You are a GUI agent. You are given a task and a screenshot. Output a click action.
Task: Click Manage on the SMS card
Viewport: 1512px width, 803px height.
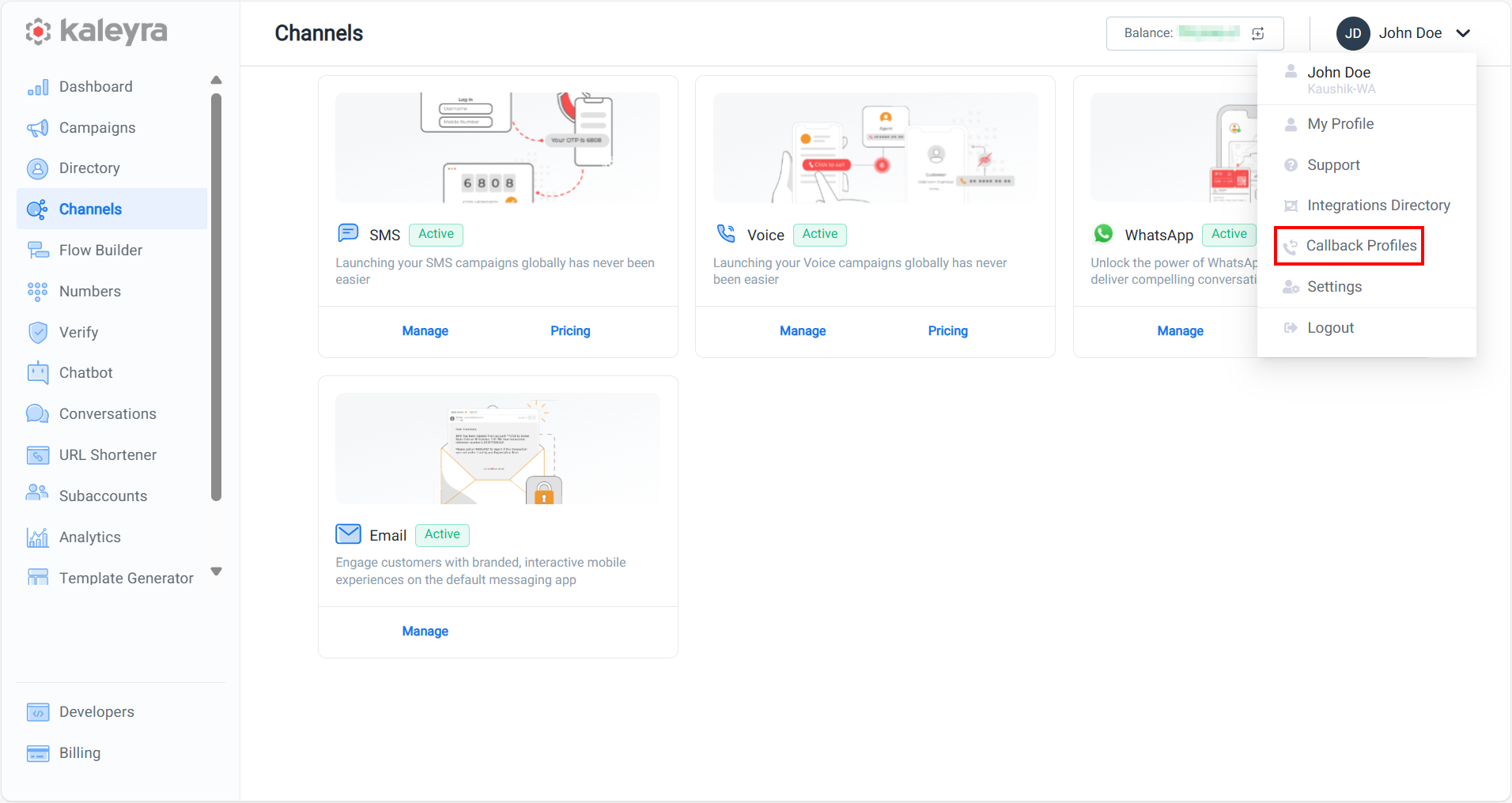425,331
